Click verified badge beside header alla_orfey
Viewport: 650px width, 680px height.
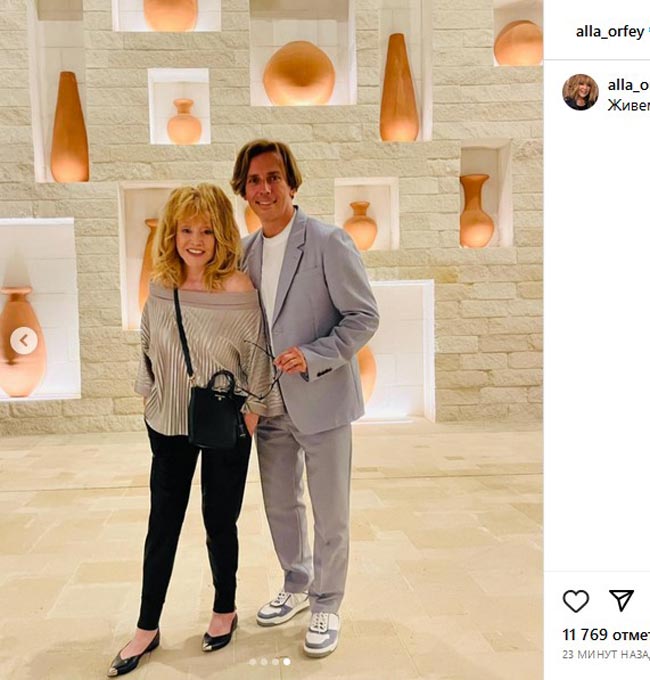648,31
